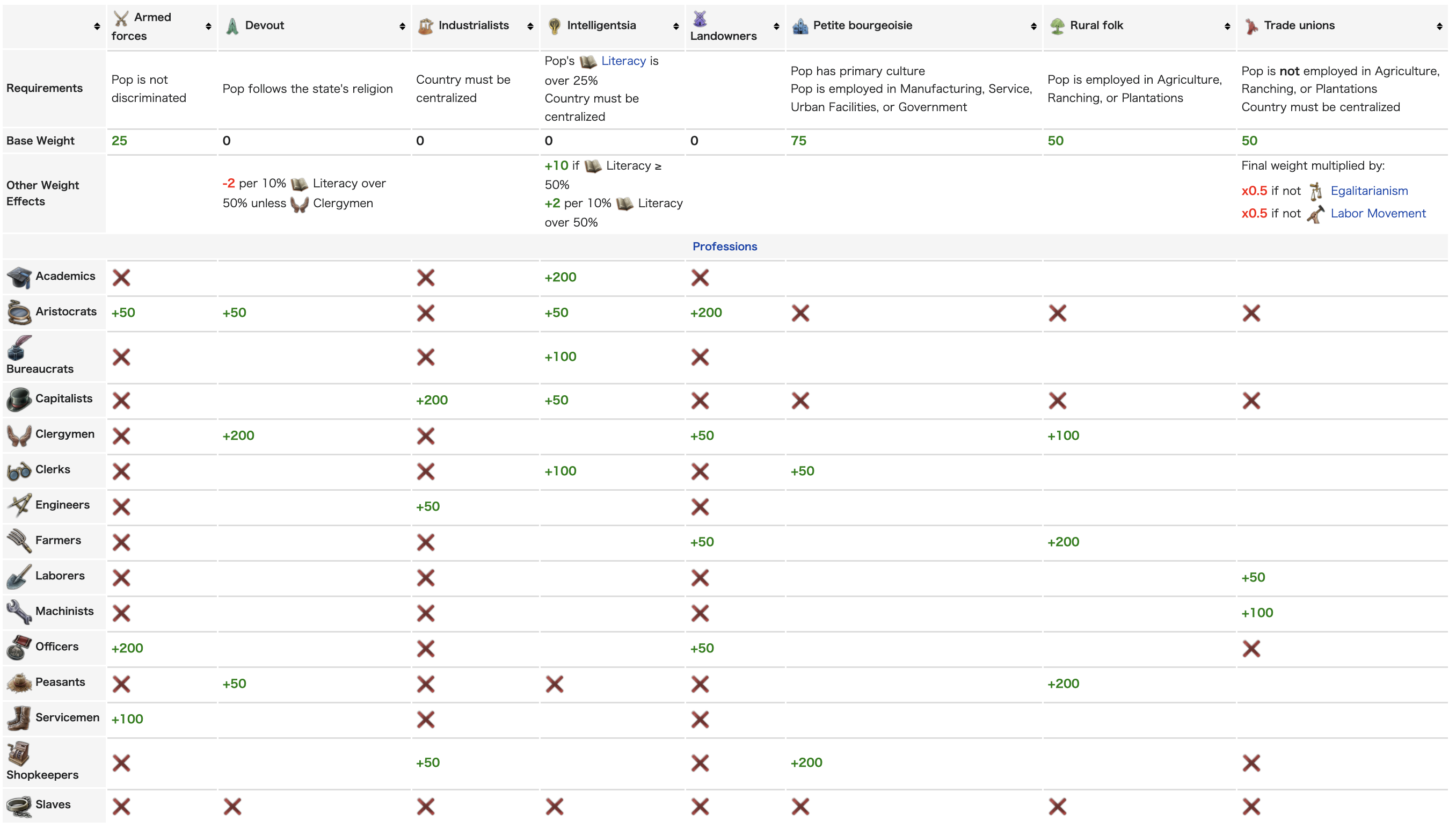This screenshot has height=828, width=1456.
Task: Sort by Petite bourgeoisie column arrows
Action: (1033, 26)
